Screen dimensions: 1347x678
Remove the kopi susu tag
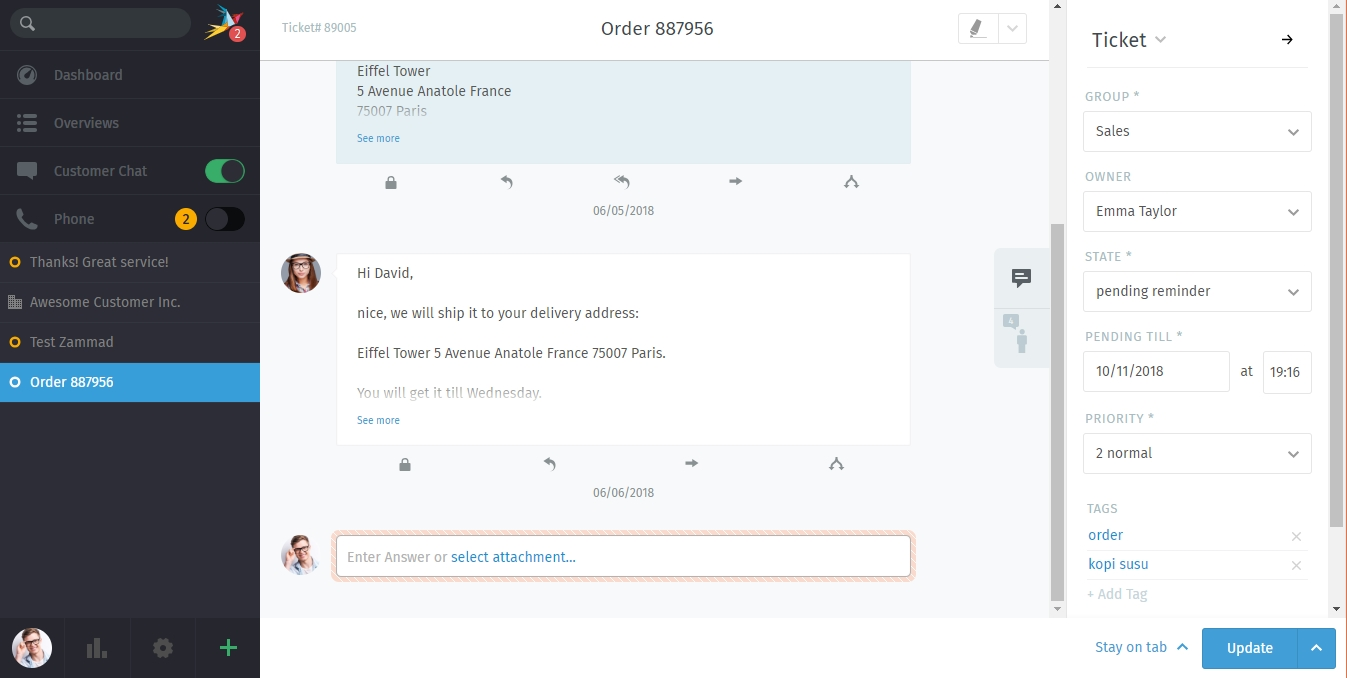pos(1296,566)
